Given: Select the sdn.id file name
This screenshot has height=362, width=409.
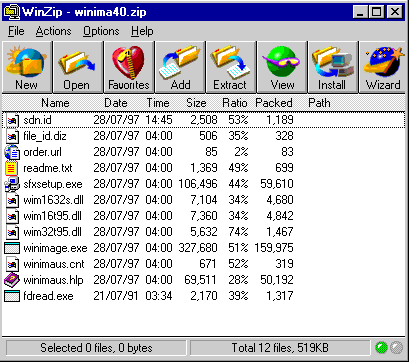Looking at the screenshot, I should 37,120.
